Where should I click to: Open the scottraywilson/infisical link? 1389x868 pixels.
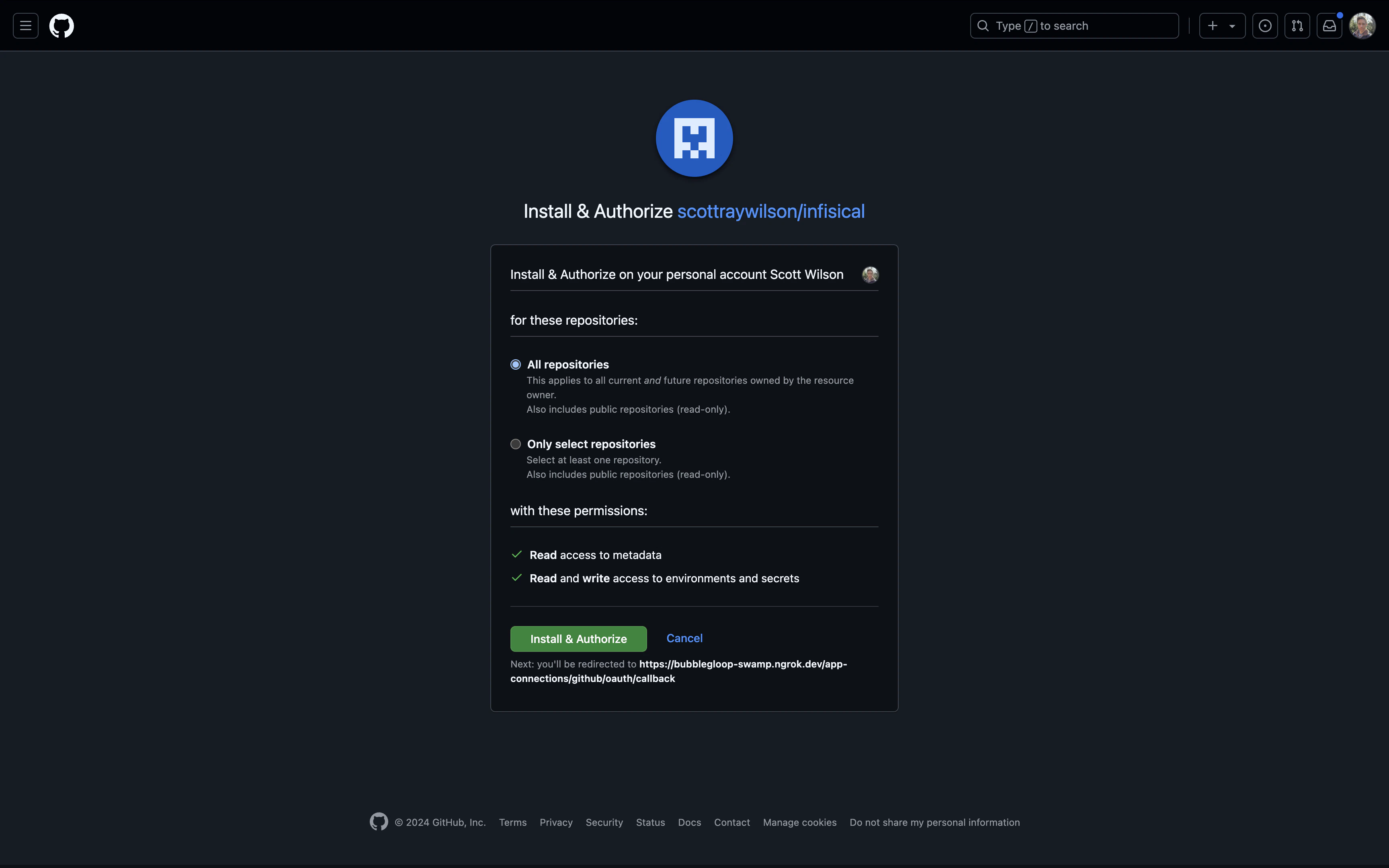pyautogui.click(x=770, y=211)
